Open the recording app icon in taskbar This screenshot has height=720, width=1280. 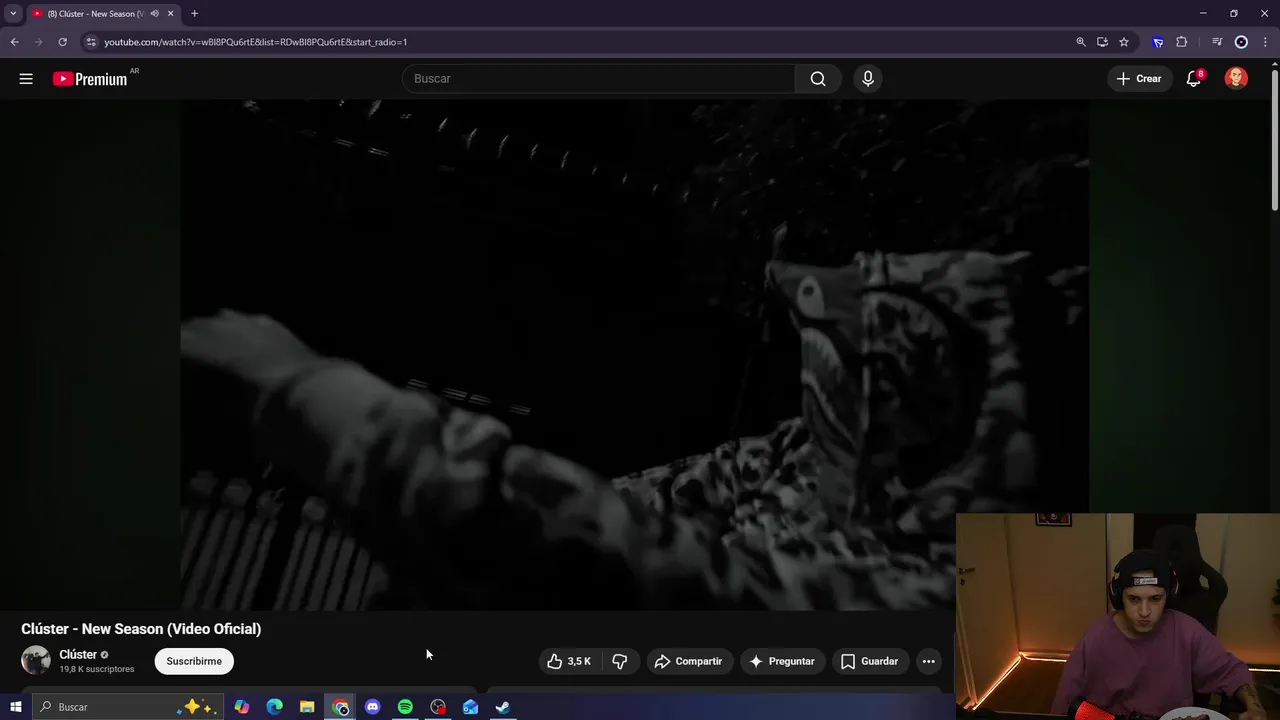(438, 707)
